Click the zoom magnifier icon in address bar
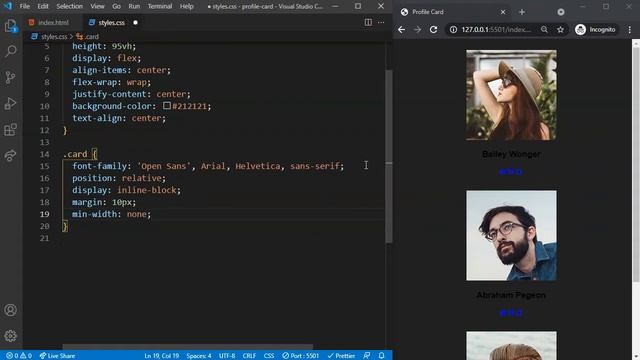640x360 pixels. pyautogui.click(x=544, y=29)
